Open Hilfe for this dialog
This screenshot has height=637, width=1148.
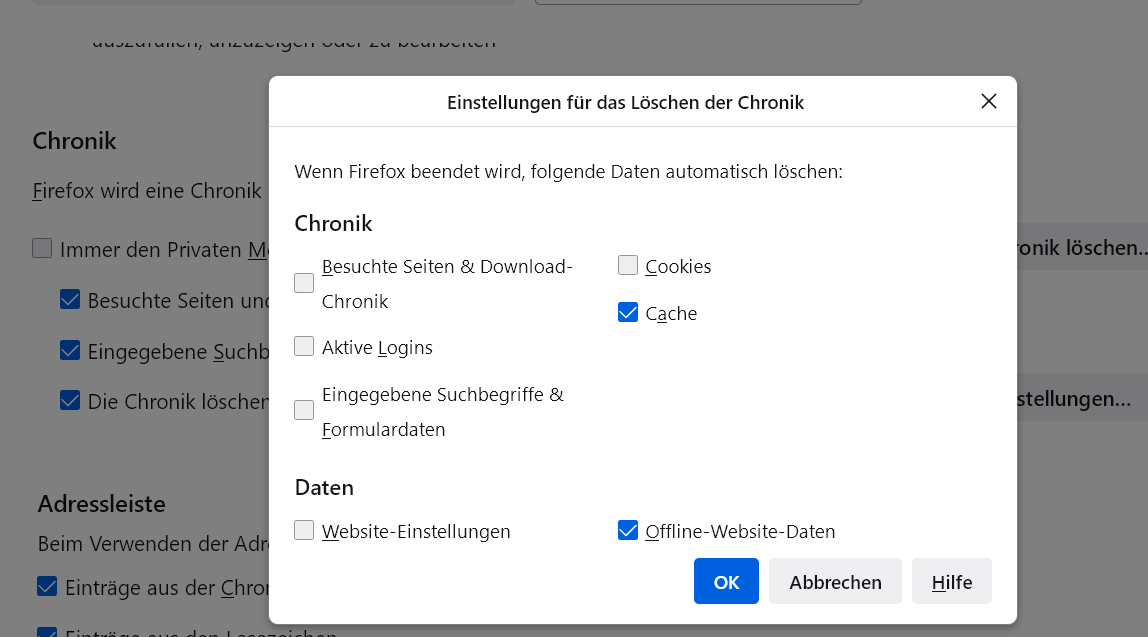point(951,581)
